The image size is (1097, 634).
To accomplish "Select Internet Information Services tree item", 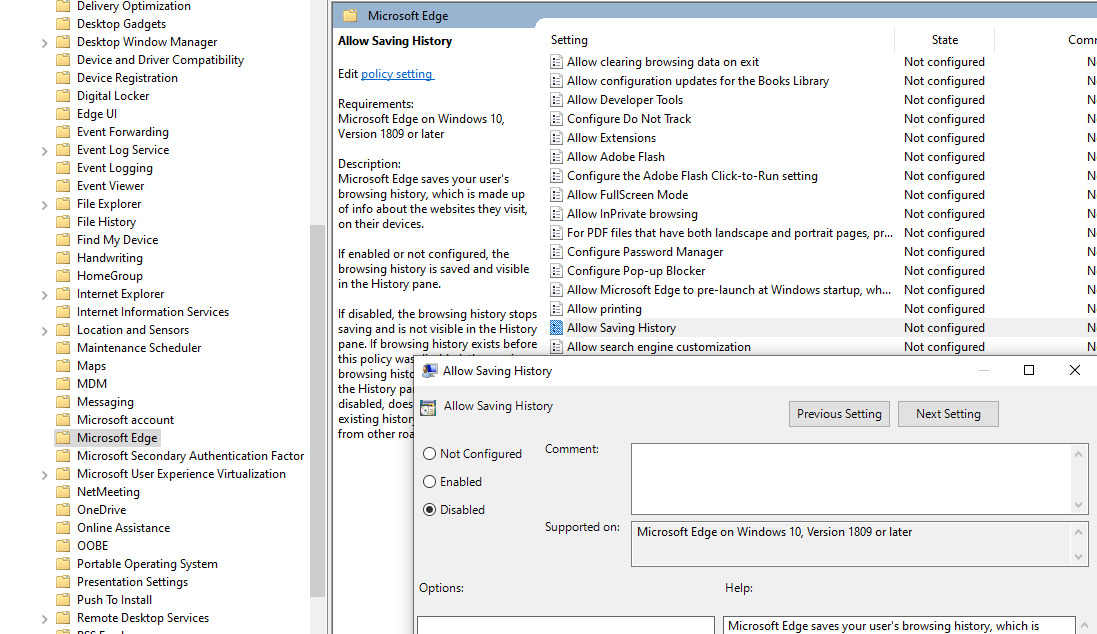I will (x=153, y=312).
